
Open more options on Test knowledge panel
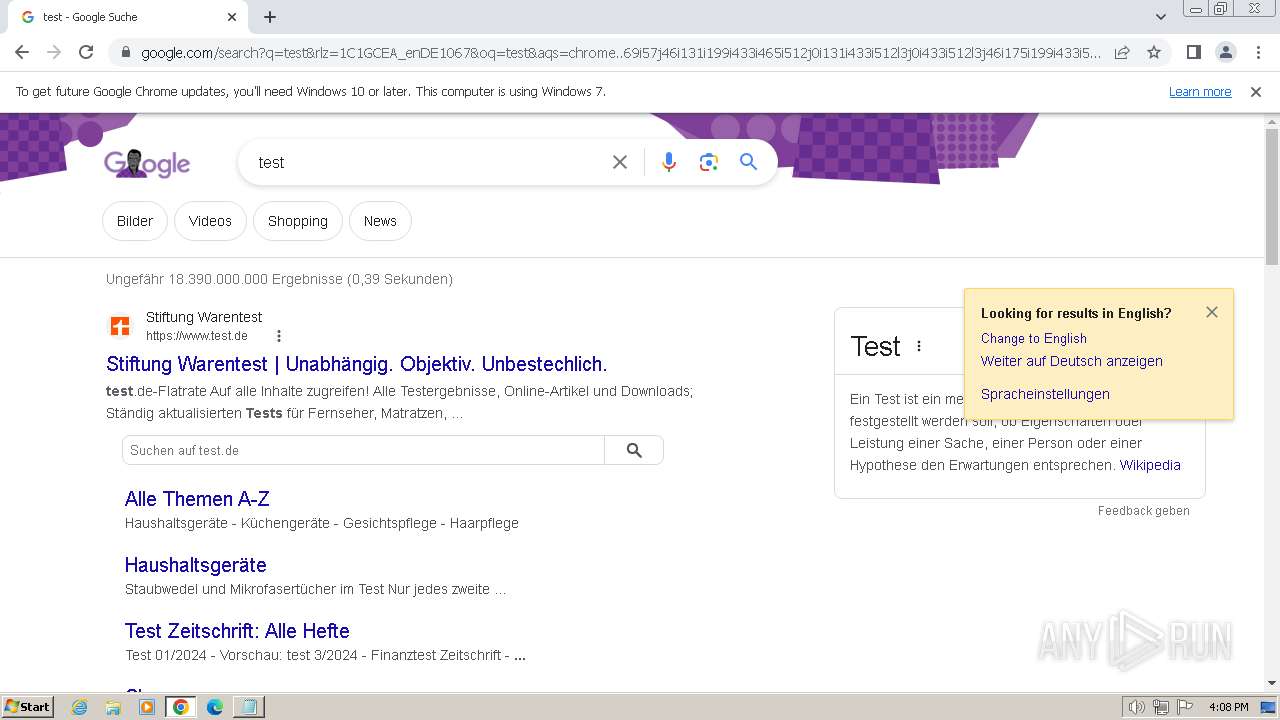(x=919, y=346)
